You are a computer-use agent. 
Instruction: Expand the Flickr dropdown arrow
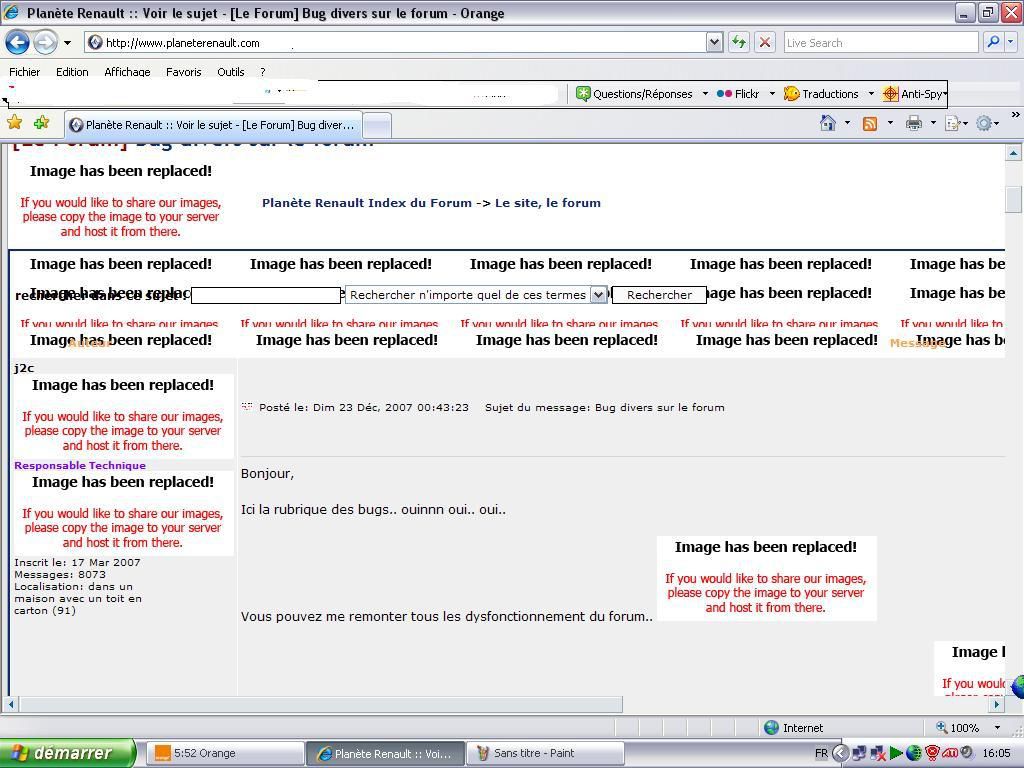coord(772,94)
